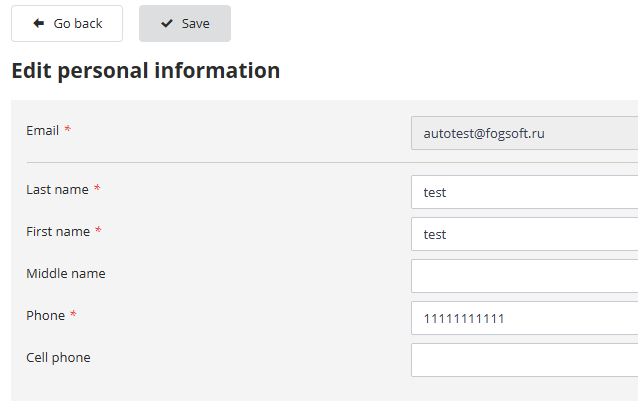Screen dimensions: 638x404
Task: Click the Phone label
Action: 46,315
